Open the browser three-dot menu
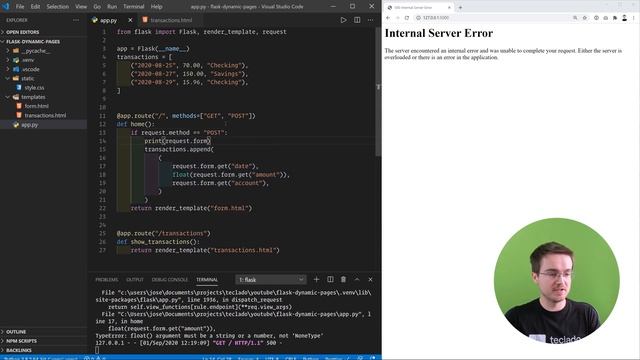Viewport: 640px width, 360px height. 634,18
